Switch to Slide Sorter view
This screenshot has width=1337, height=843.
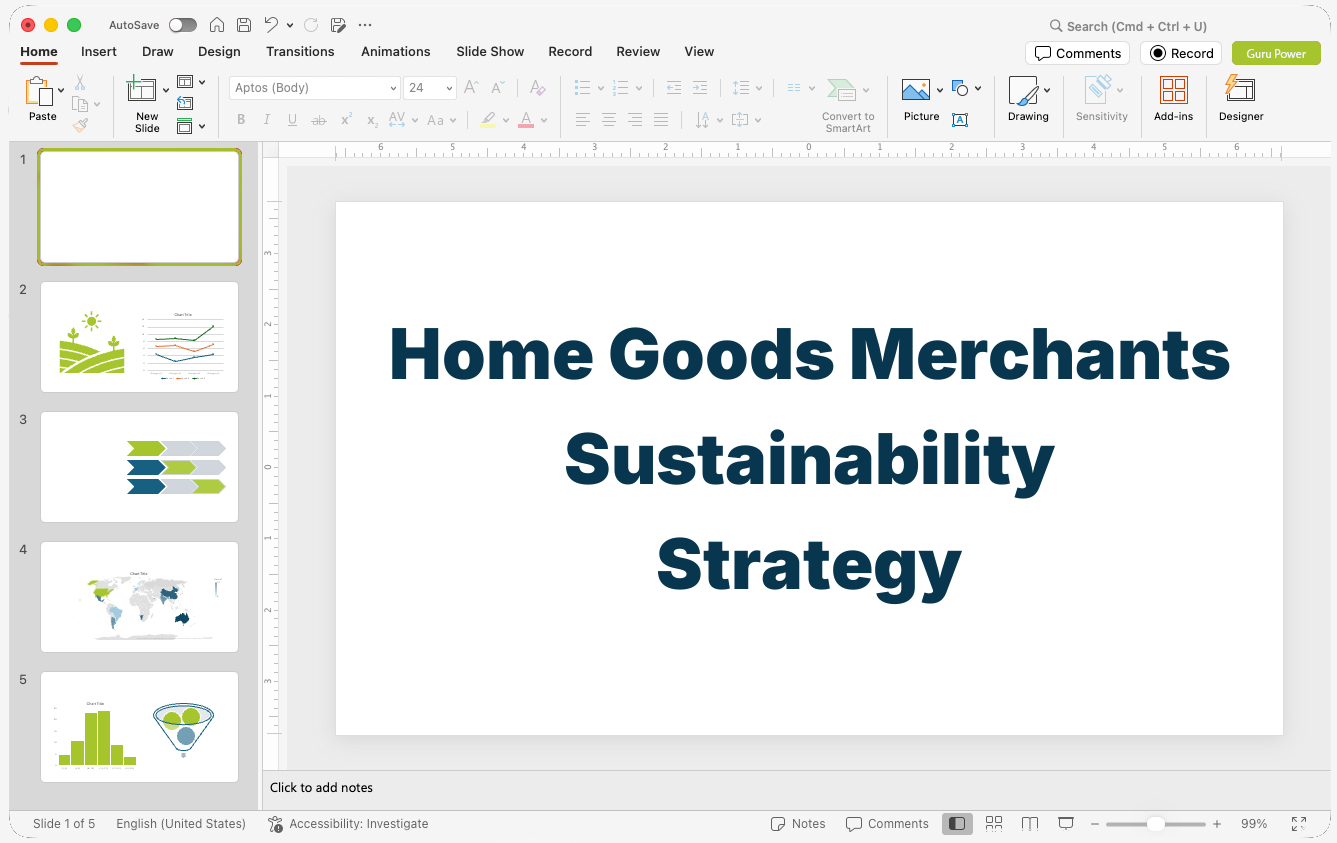[994, 824]
